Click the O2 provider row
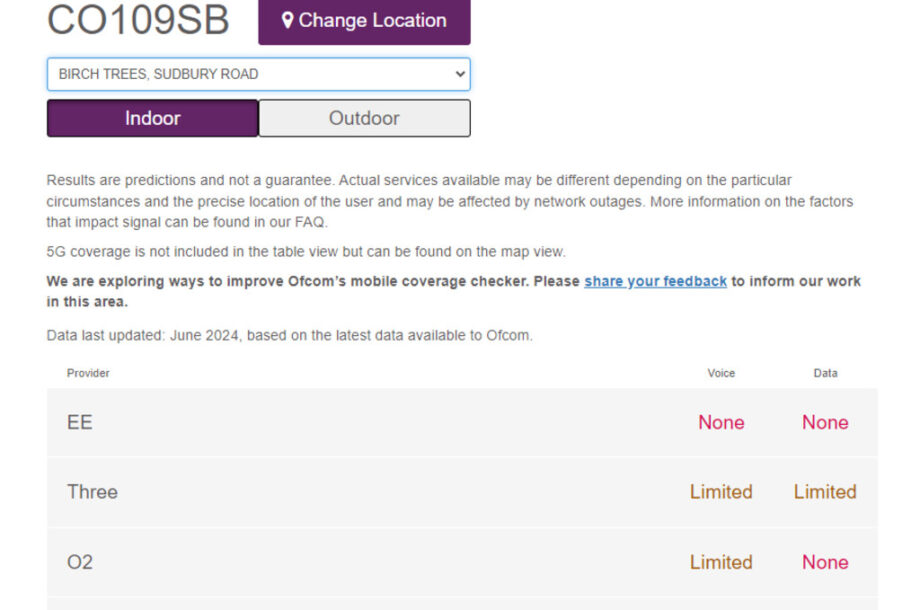Image resolution: width=920 pixels, height=610 pixels. tap(462, 562)
